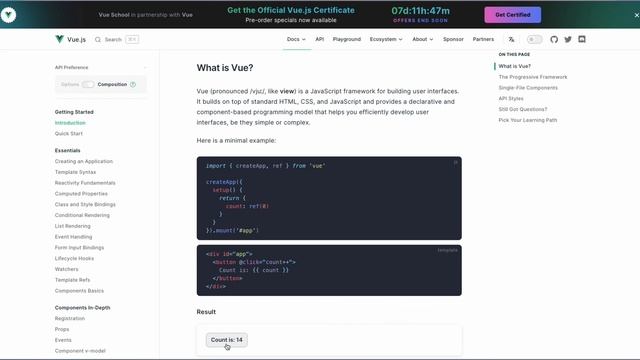Open Event Handling page
This screenshot has width=640, height=360.
point(73,237)
